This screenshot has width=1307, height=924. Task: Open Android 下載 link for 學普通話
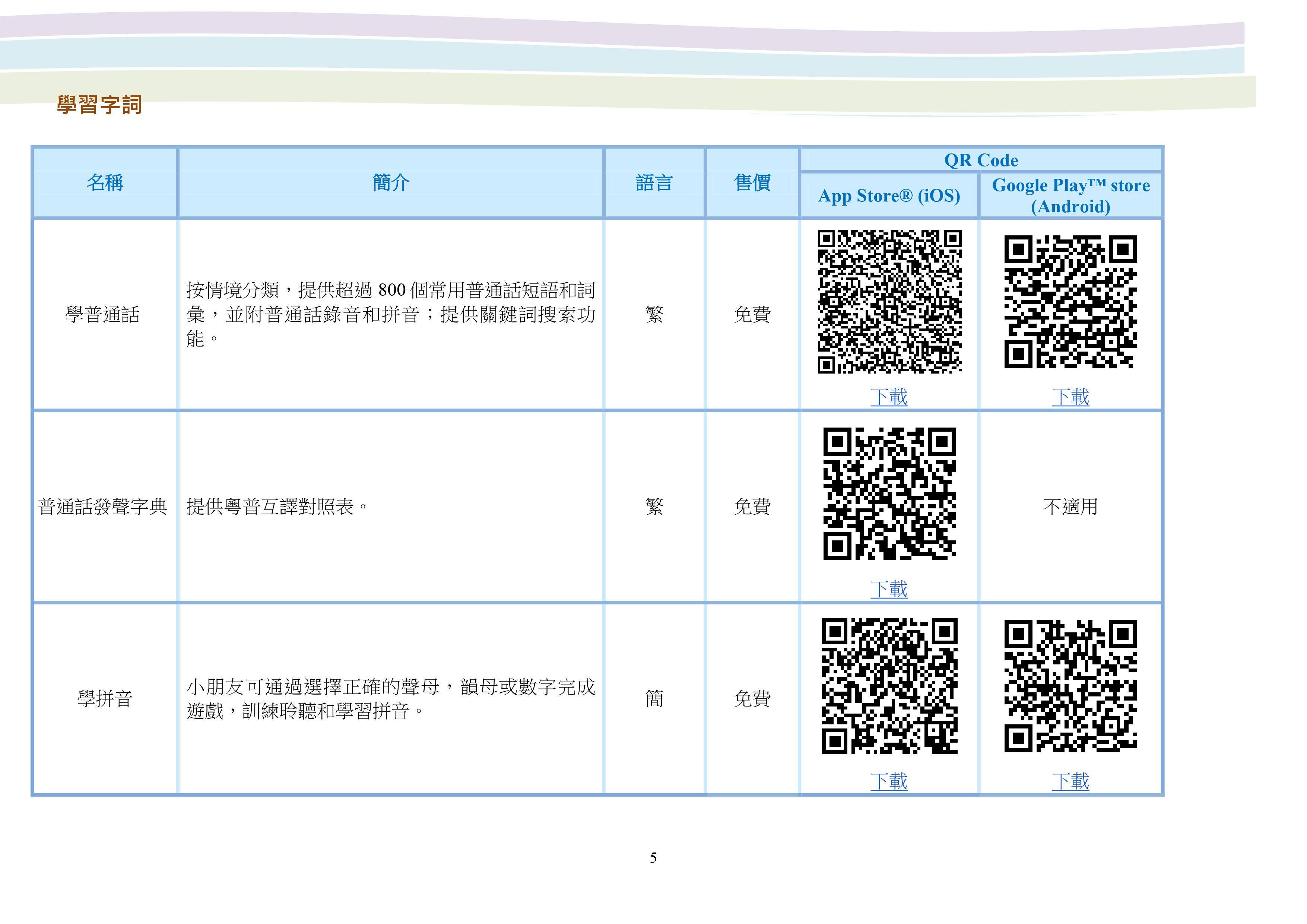click(x=1070, y=397)
